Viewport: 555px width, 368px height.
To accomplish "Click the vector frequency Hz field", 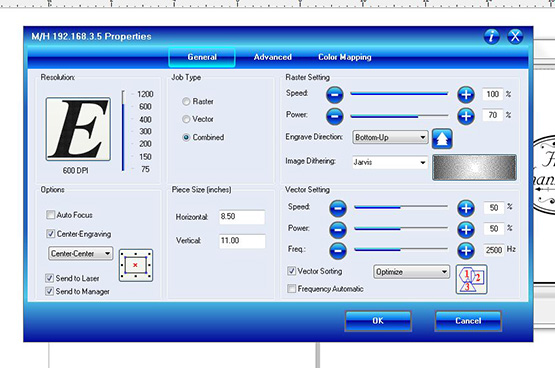I will coord(494,250).
